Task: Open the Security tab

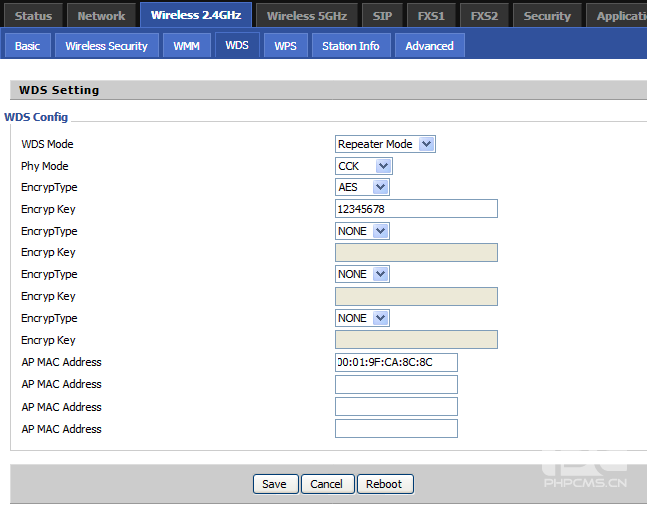Action: 547,16
